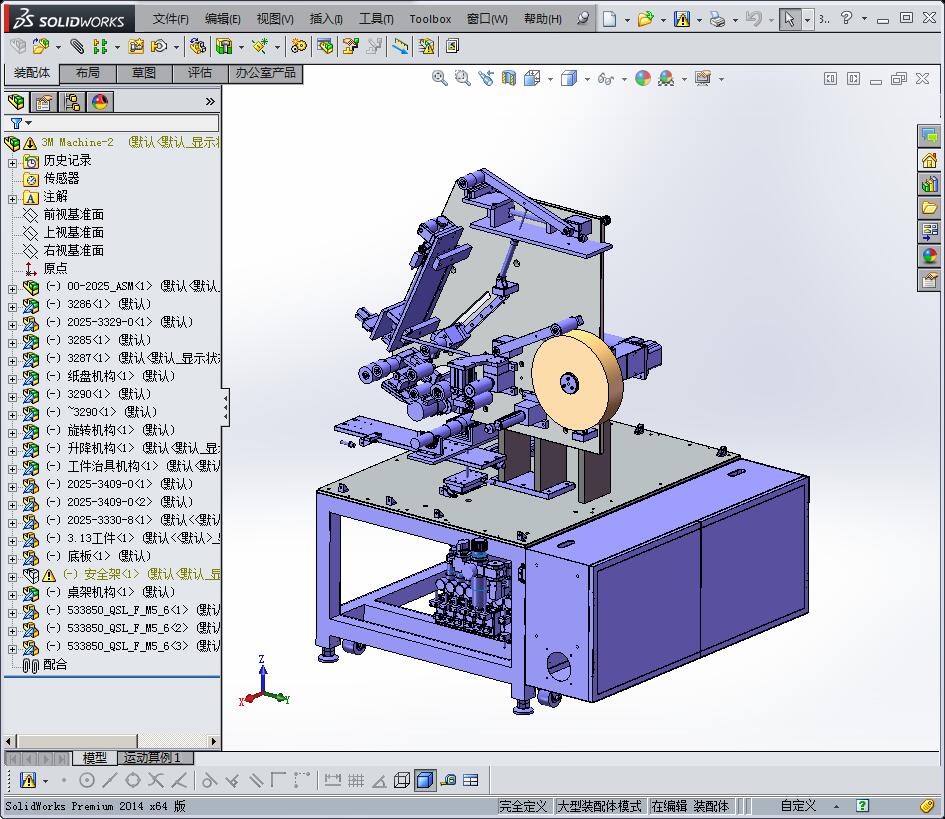
Task: Open the File Explorer task pane icon
Action: click(929, 208)
